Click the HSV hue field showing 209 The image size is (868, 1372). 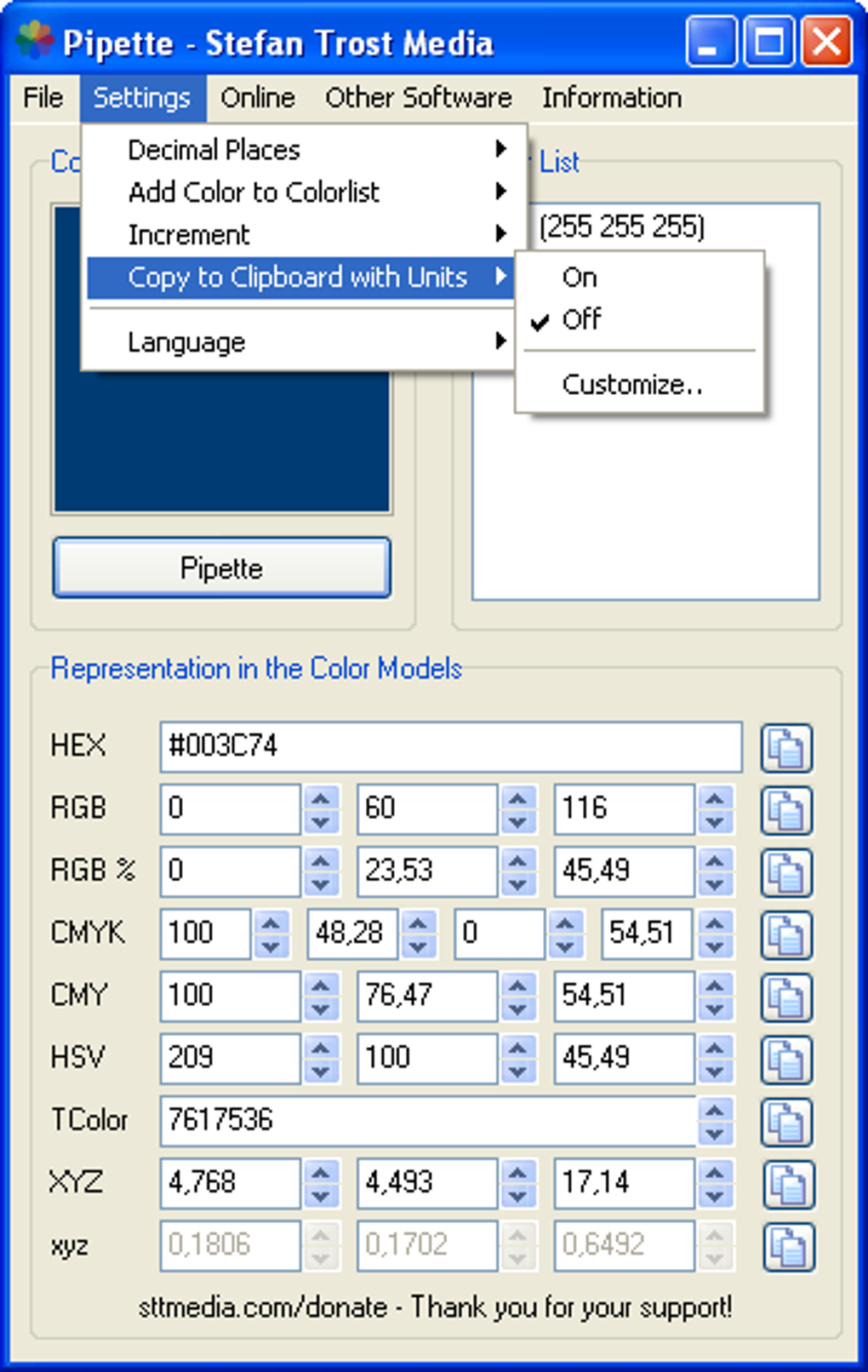[231, 1057]
